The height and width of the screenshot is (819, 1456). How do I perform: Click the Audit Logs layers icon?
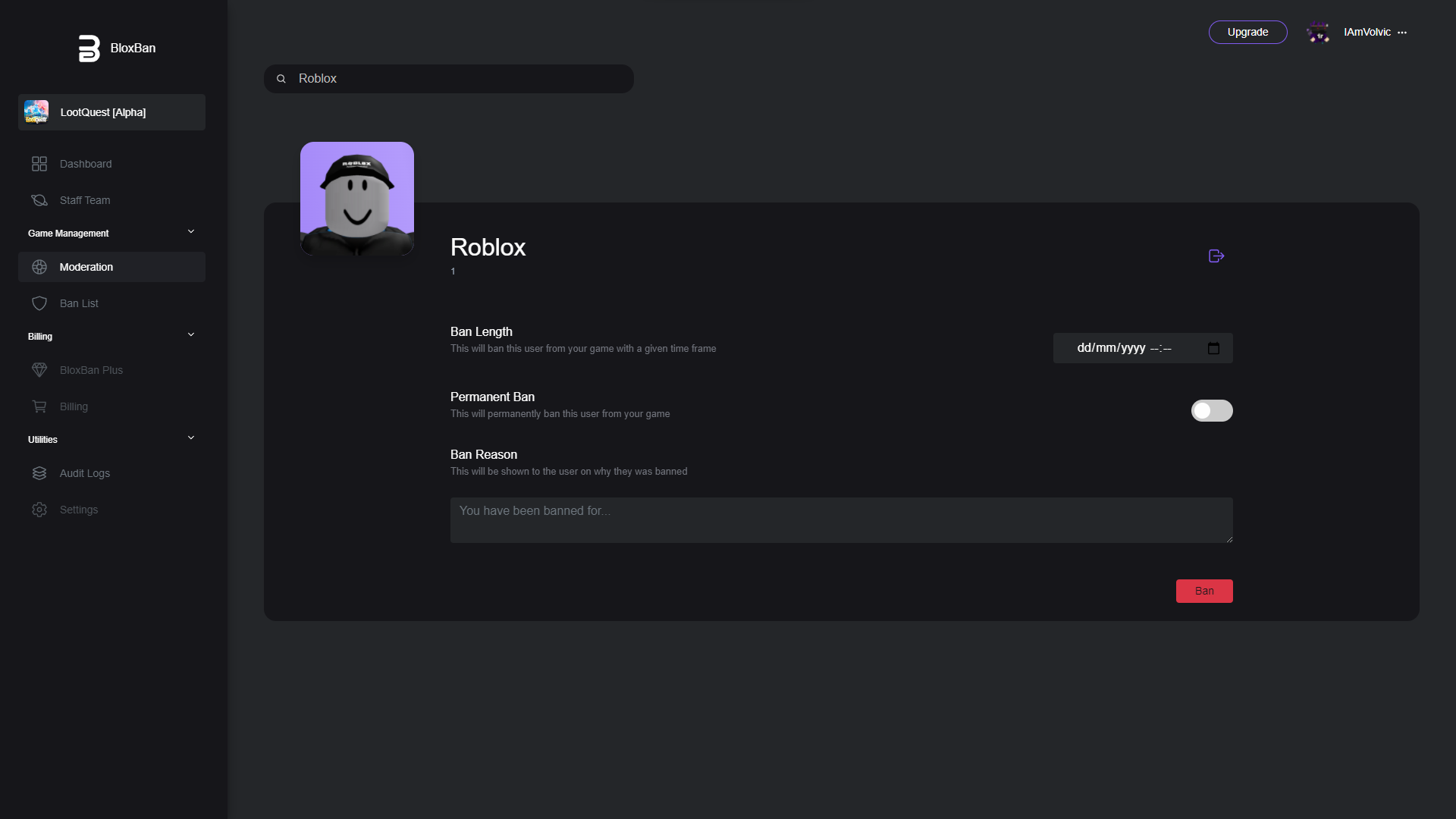(39, 473)
